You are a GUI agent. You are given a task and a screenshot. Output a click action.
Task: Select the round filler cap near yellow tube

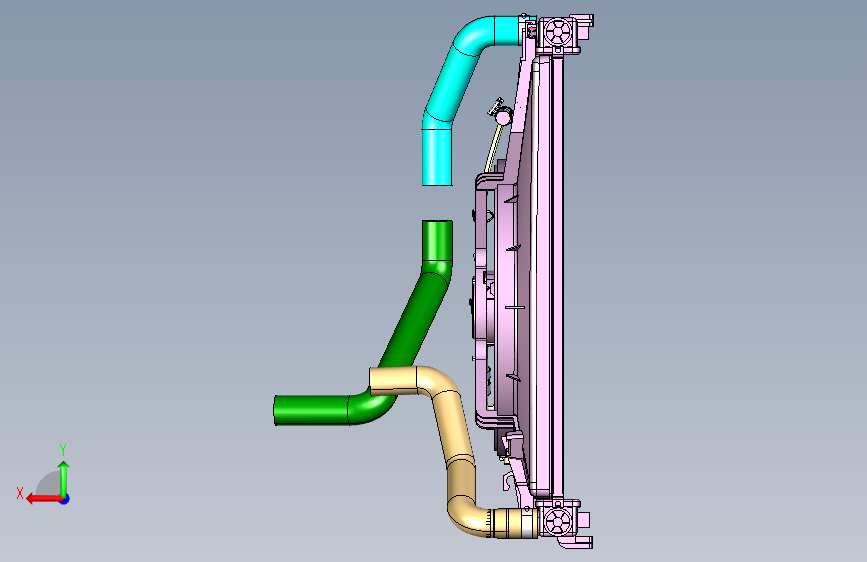[x=503, y=117]
